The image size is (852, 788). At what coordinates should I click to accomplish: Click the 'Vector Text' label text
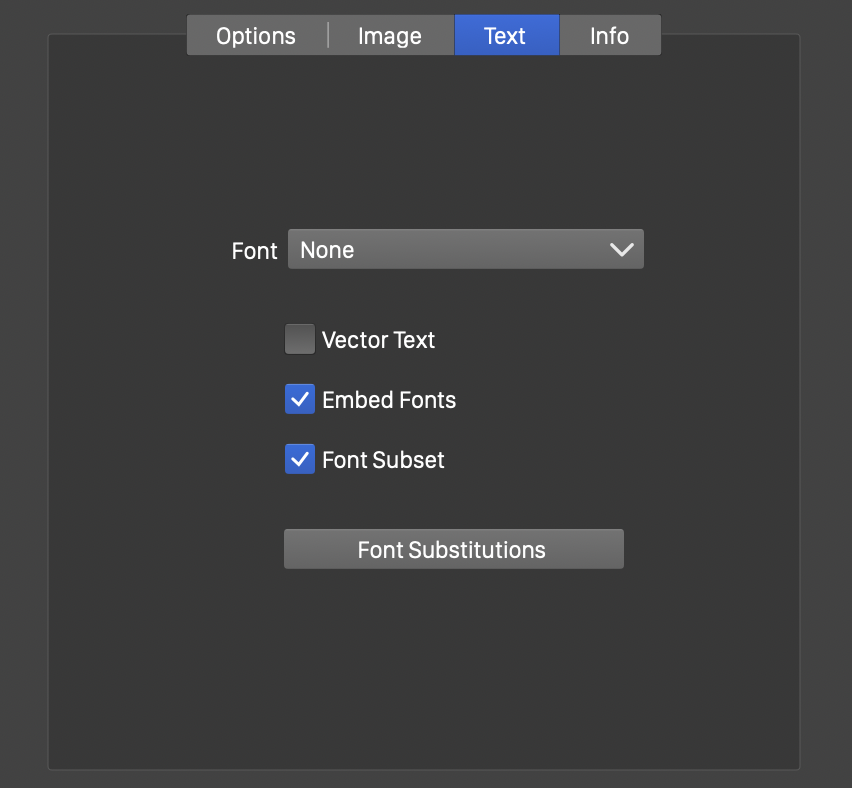(378, 340)
